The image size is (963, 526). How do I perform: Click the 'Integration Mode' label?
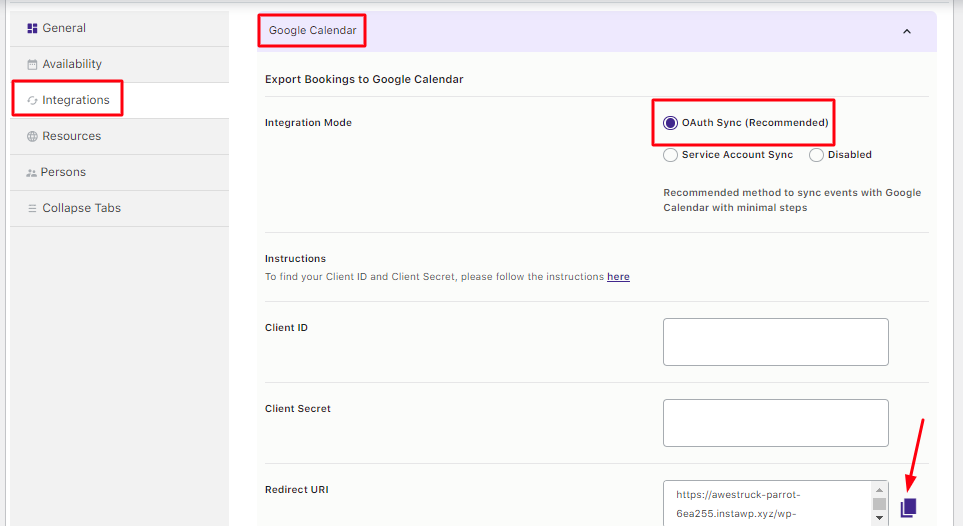click(x=308, y=123)
